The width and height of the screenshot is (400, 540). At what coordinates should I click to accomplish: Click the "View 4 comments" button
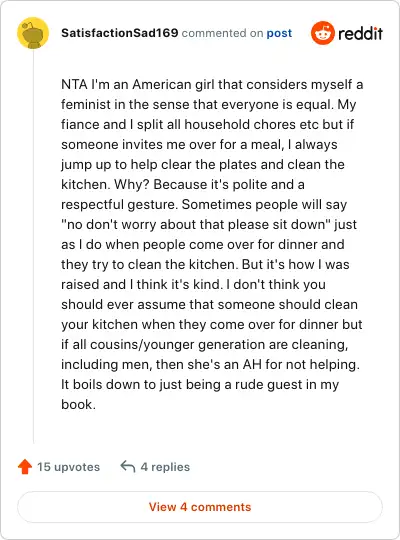tap(200, 507)
